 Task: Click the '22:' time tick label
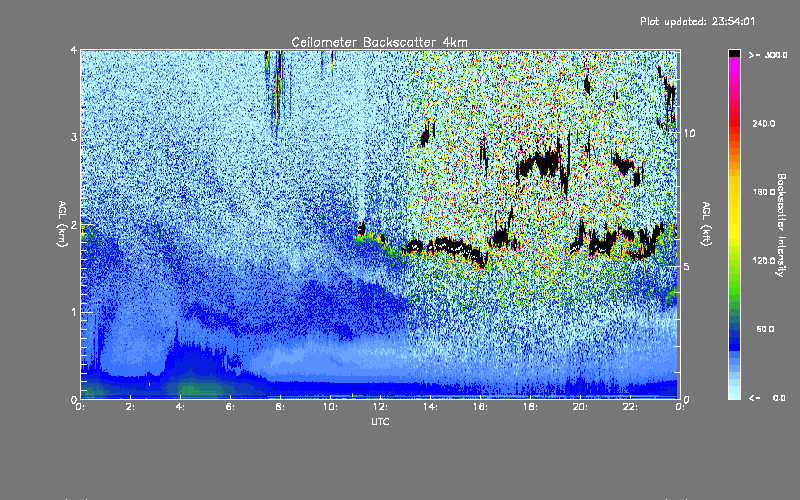click(630, 407)
